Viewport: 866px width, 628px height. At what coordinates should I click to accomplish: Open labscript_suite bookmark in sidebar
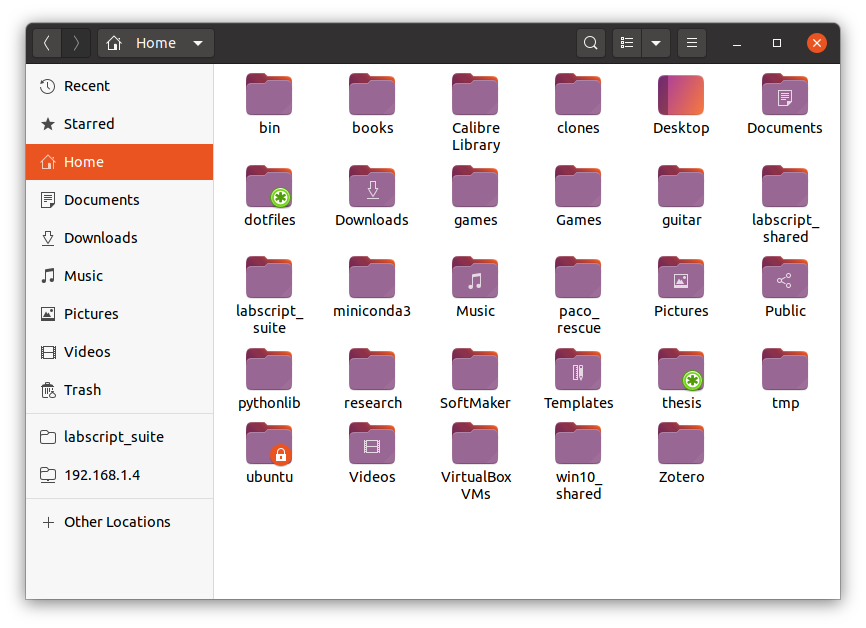click(x=119, y=437)
